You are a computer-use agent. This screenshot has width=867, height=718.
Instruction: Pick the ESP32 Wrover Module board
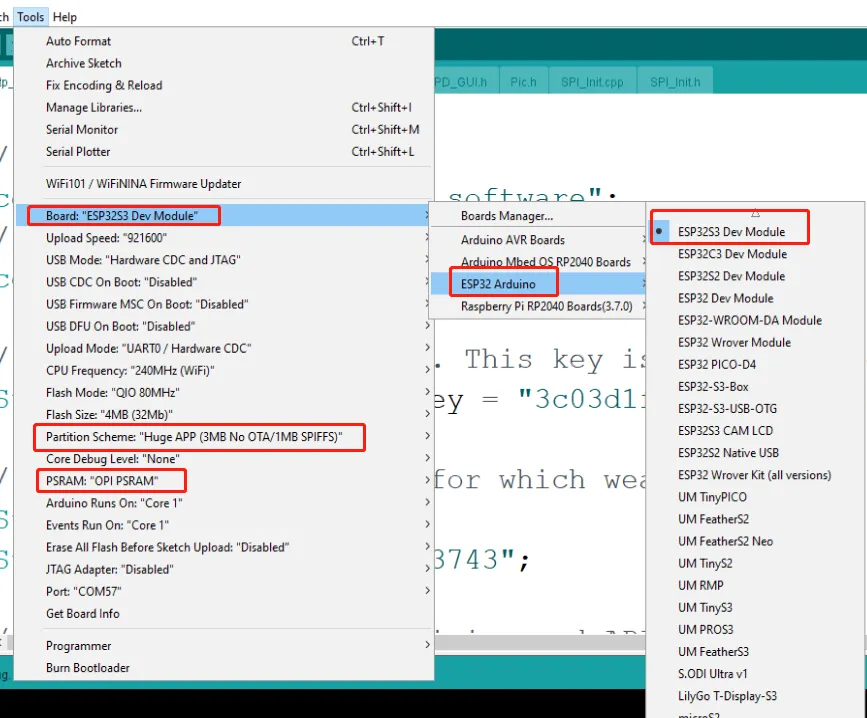pyautogui.click(x=734, y=342)
